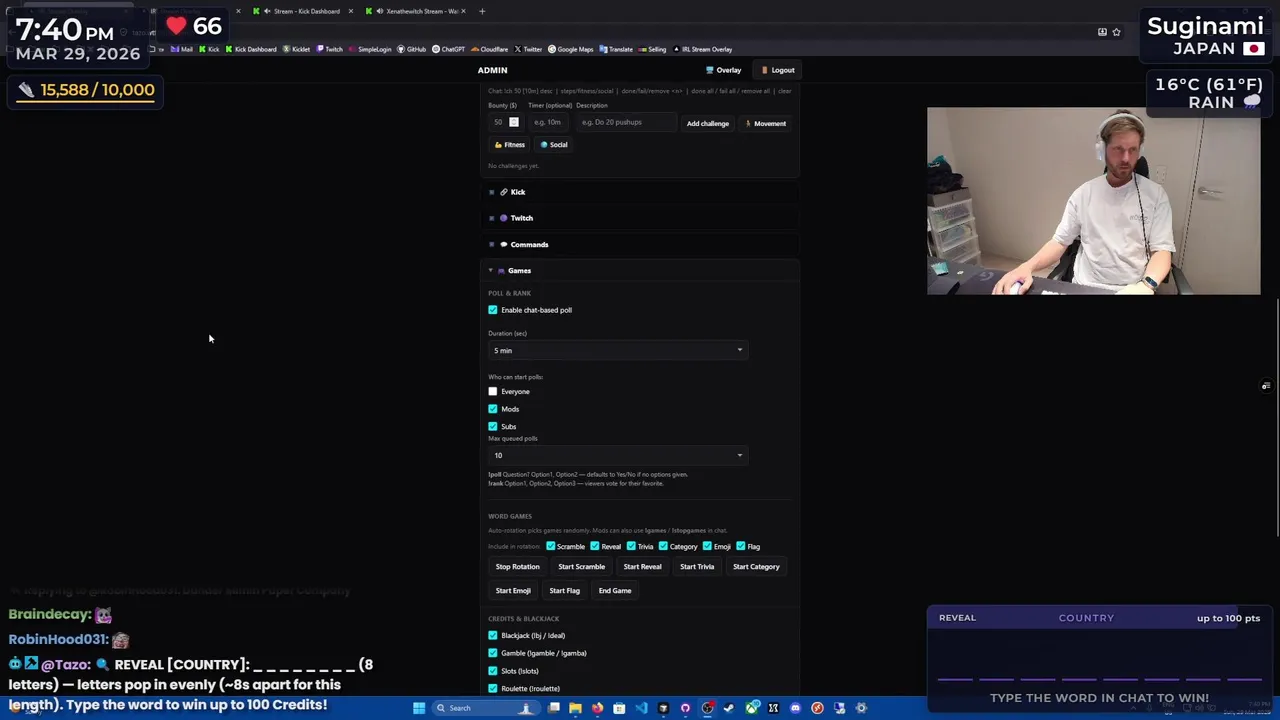This screenshot has width=1280, height=720.
Task: Expand the Commands section
Action: (x=640, y=244)
